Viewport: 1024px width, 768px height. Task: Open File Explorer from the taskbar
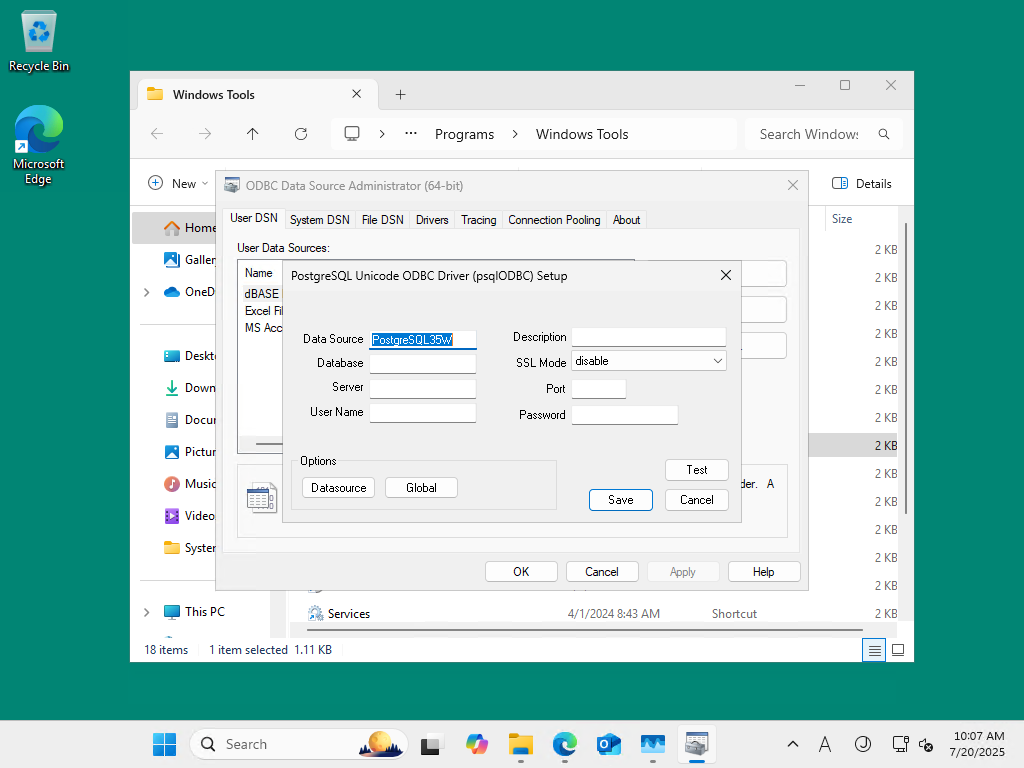click(x=520, y=744)
